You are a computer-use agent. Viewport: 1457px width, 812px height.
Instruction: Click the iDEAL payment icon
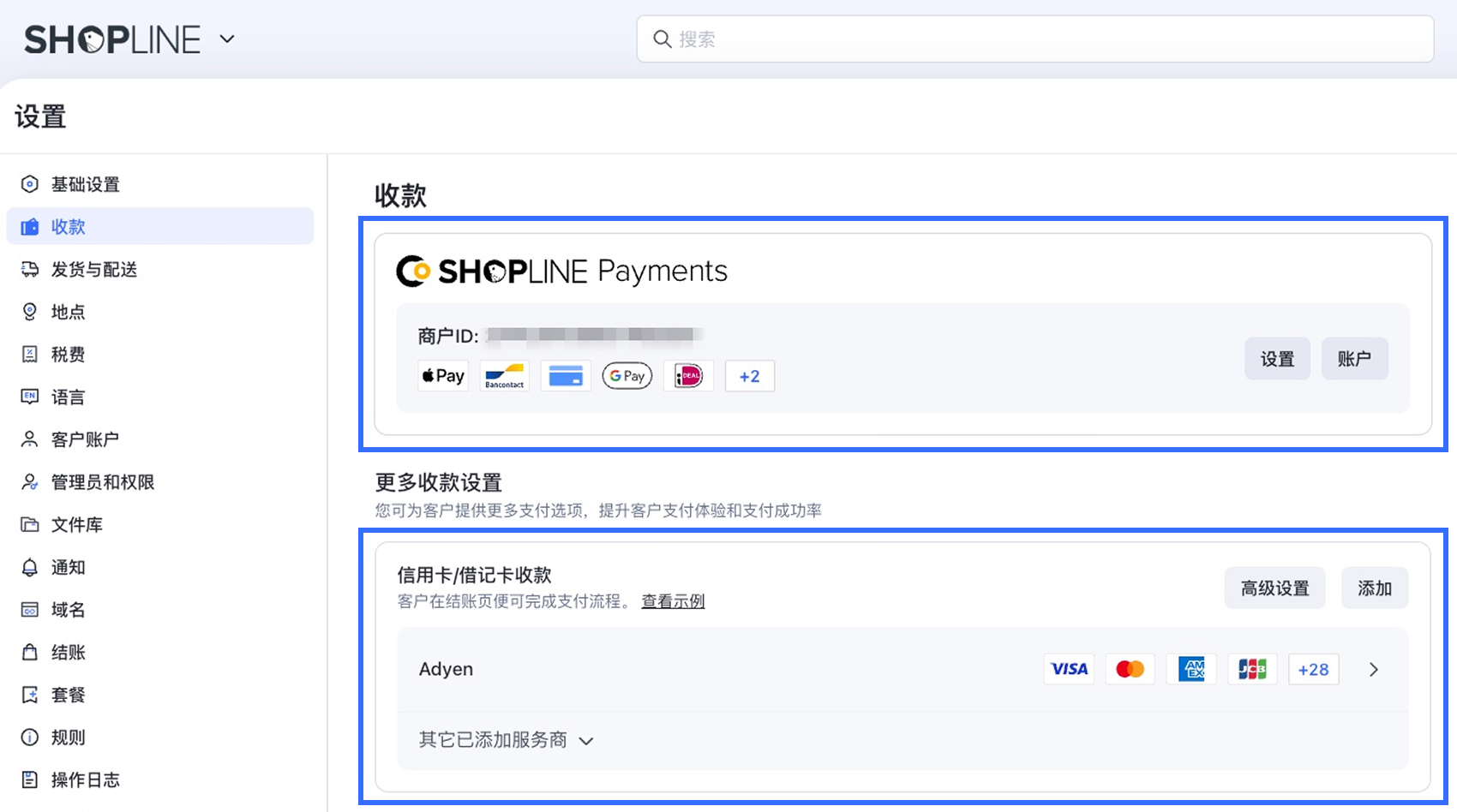coord(688,376)
